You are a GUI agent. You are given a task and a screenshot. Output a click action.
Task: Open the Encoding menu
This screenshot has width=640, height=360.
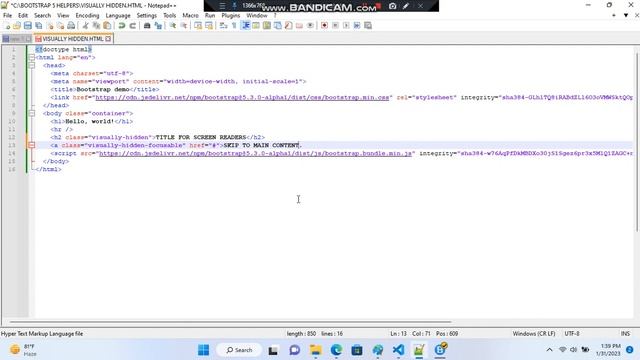[87, 16]
